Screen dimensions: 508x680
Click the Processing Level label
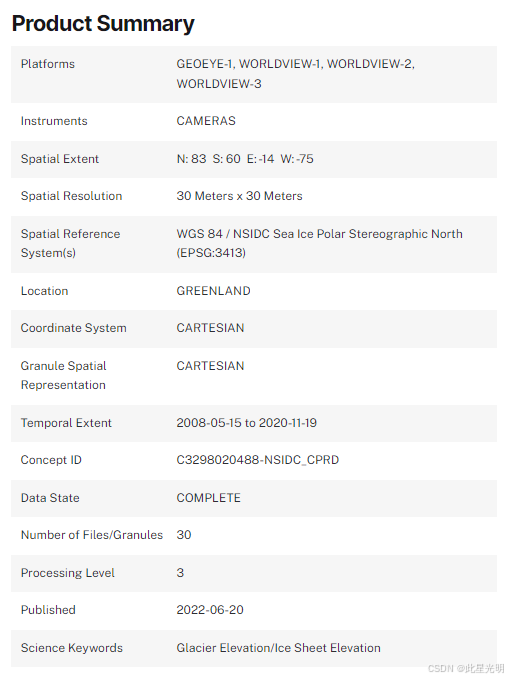68,573
